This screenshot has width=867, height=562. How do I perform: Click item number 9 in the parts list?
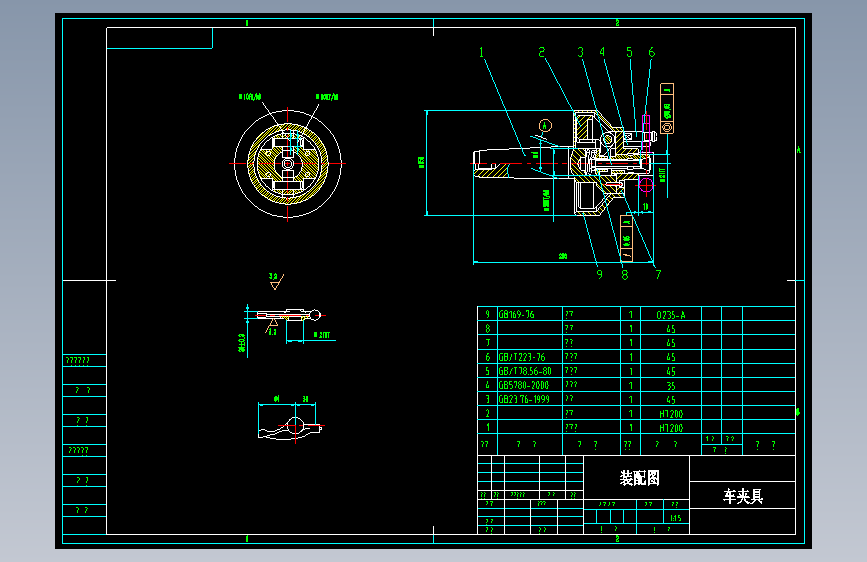coord(487,314)
